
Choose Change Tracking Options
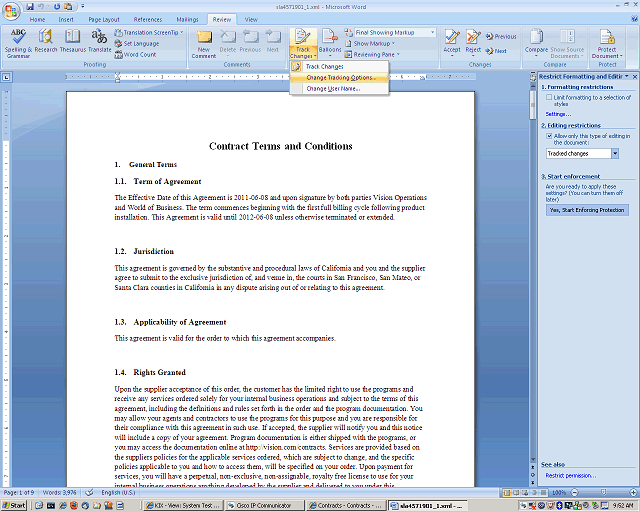coord(339,77)
